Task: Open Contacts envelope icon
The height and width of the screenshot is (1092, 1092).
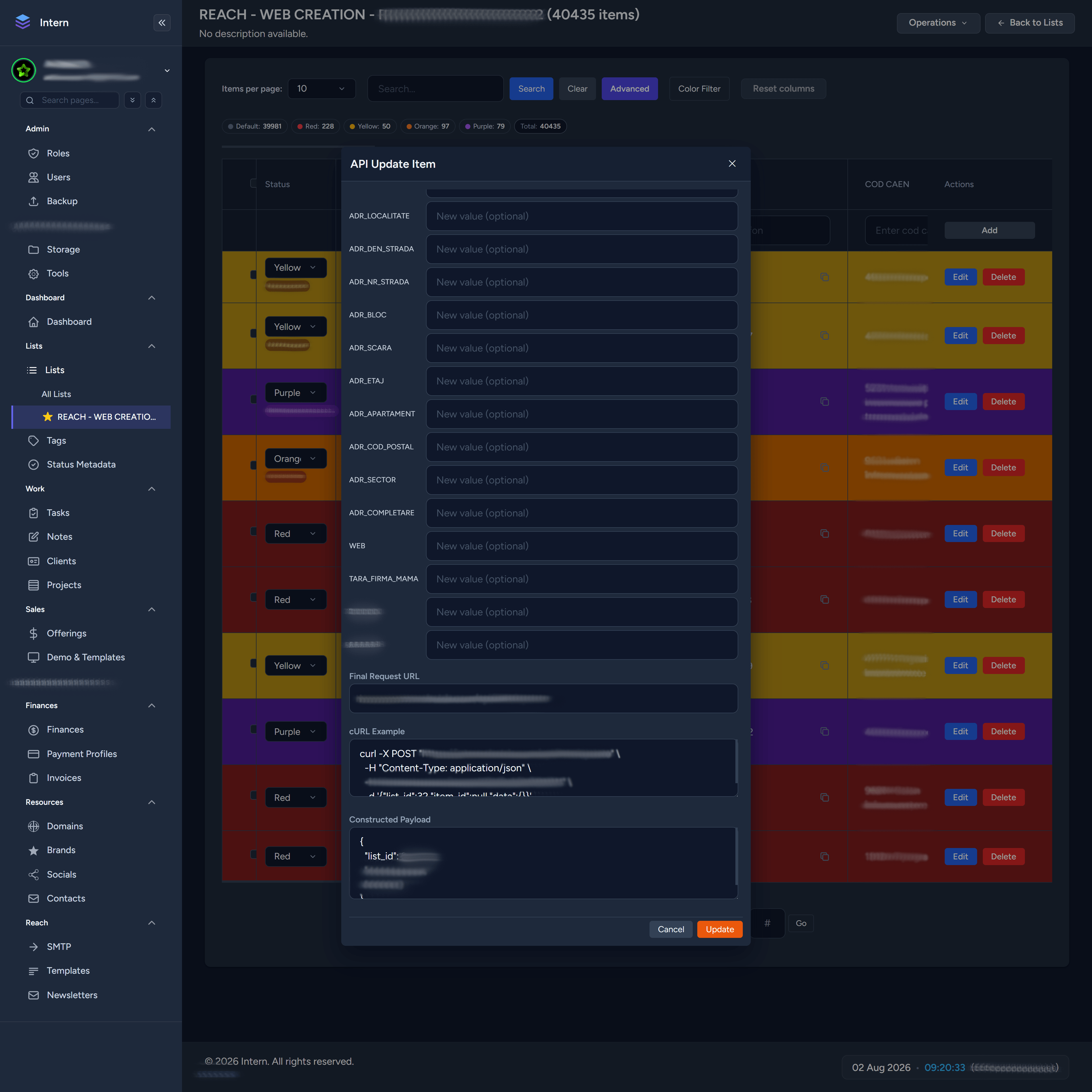Action: tap(33, 898)
